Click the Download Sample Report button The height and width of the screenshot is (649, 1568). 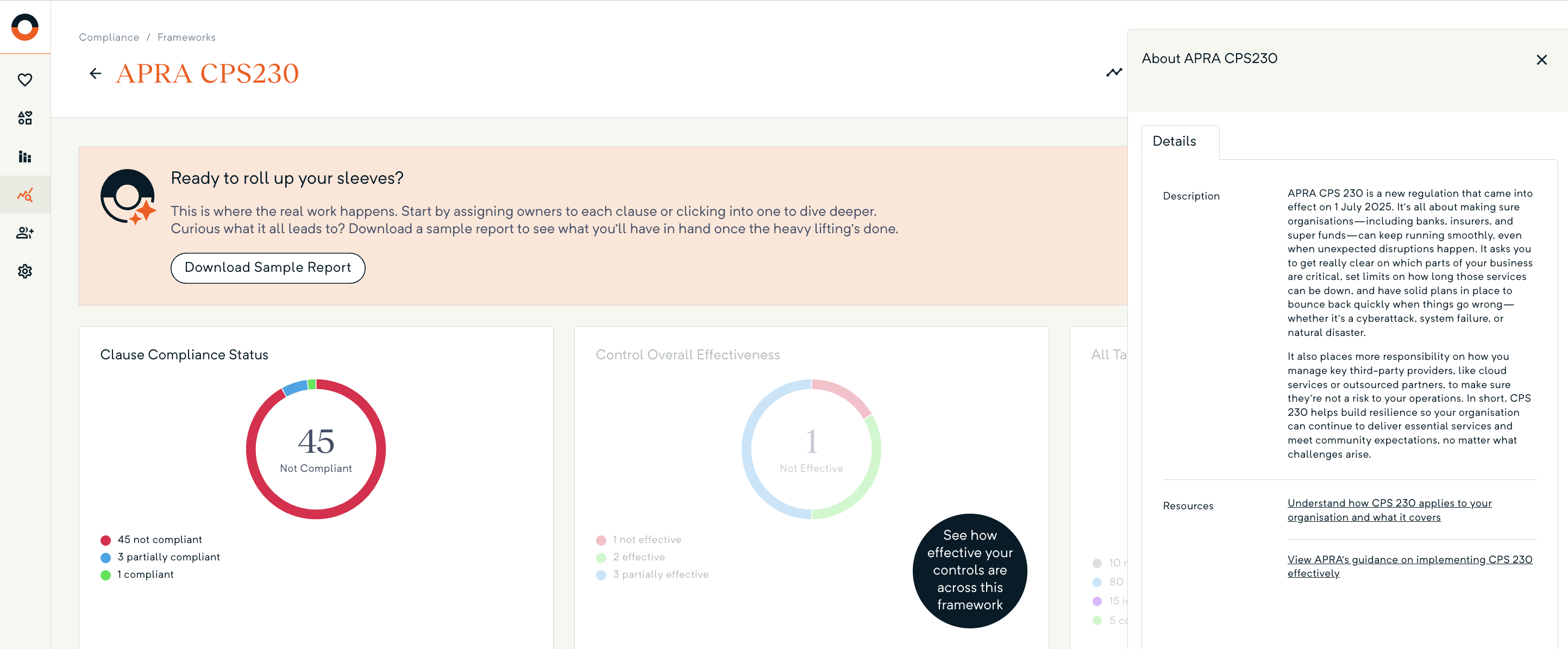pyautogui.click(x=268, y=268)
